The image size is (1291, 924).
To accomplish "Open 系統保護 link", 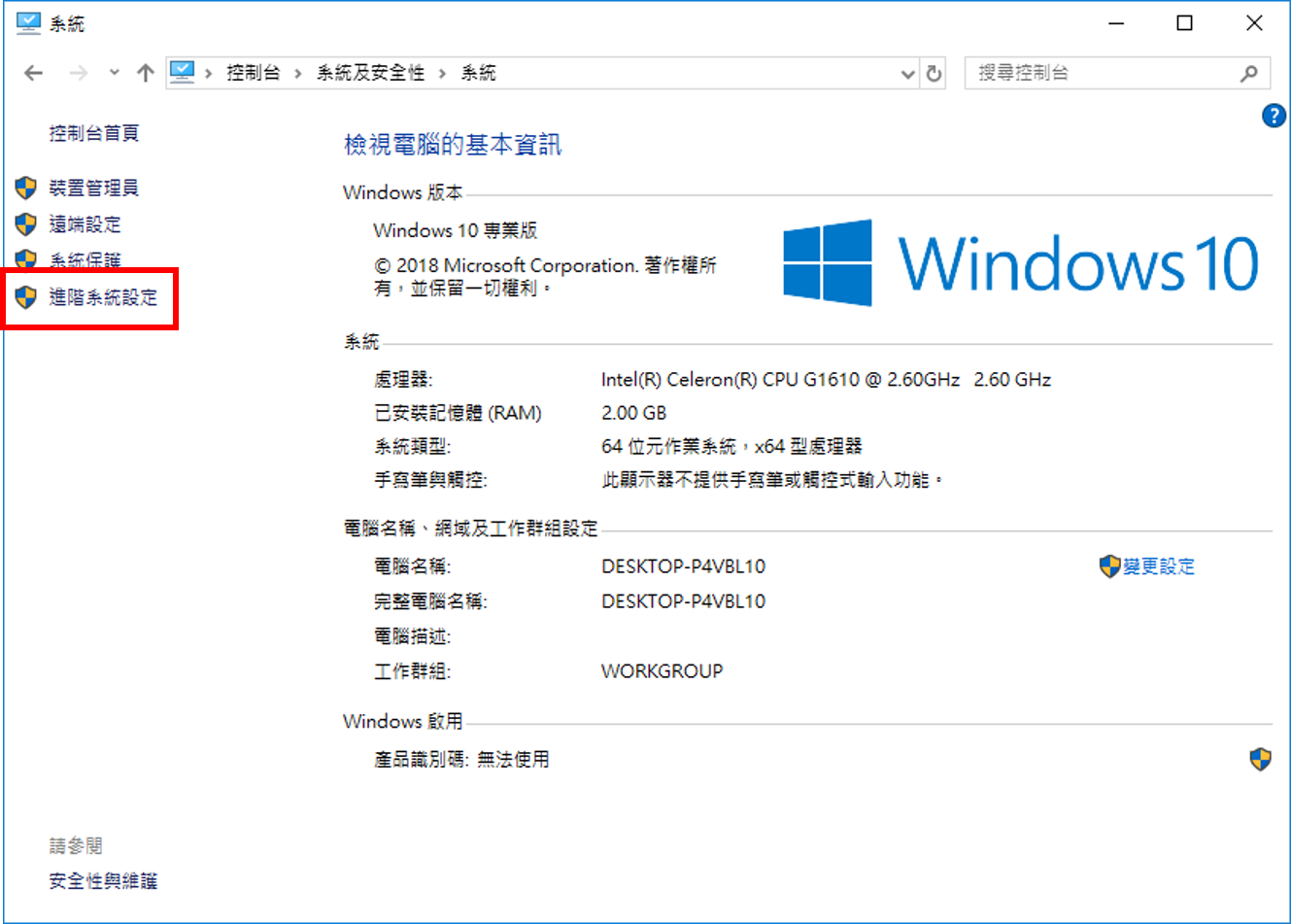I will pyautogui.click(x=85, y=260).
